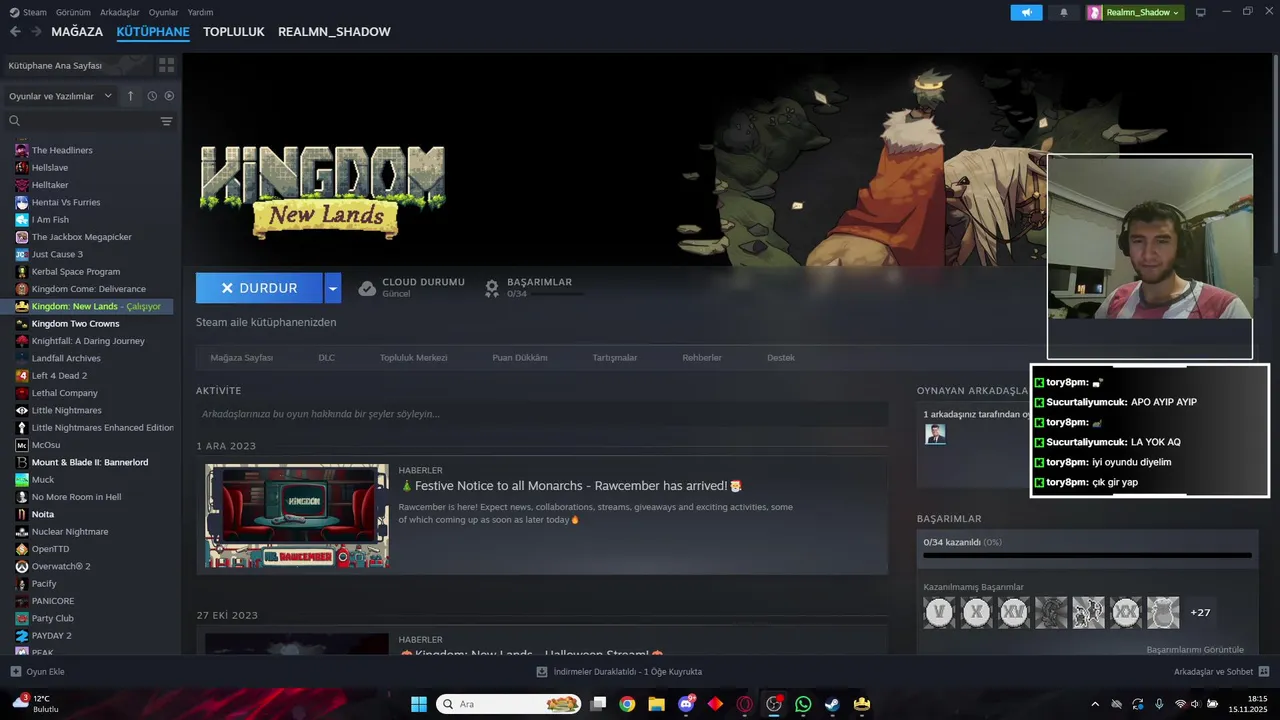Open the DLC link
Image resolution: width=1280 pixels, height=720 pixels.
[x=327, y=357]
